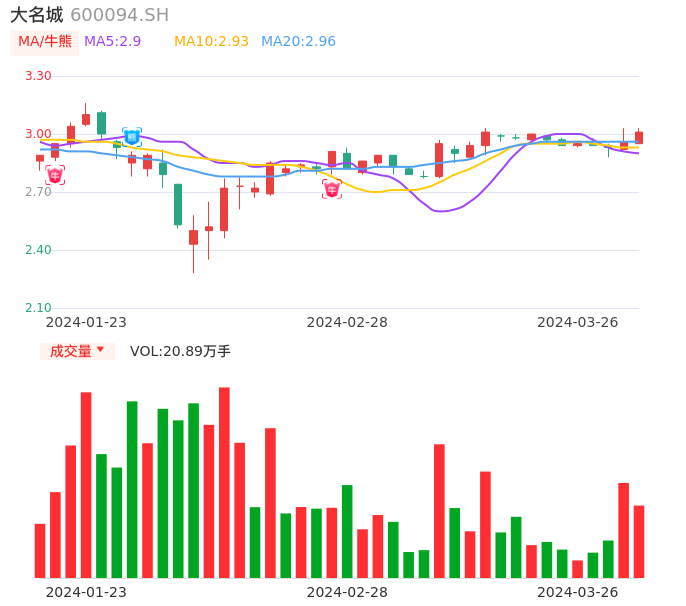Click the 3.30 price axis label

(38, 76)
